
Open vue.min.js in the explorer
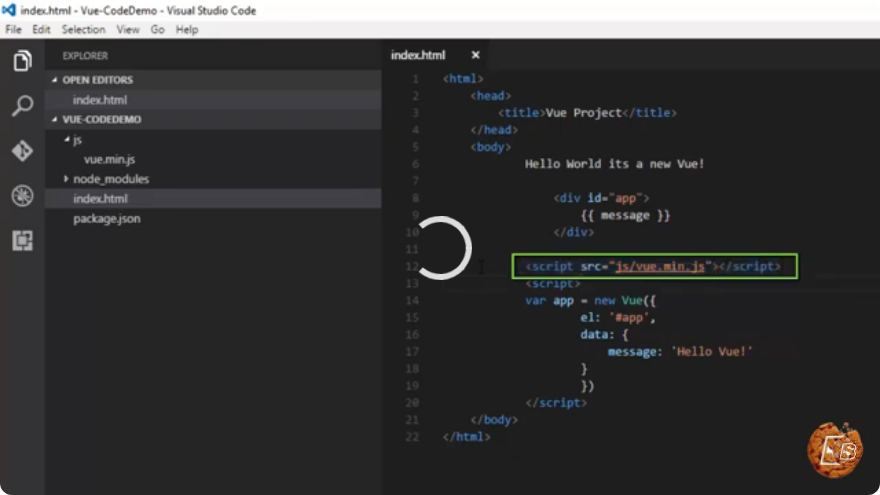coord(109,159)
